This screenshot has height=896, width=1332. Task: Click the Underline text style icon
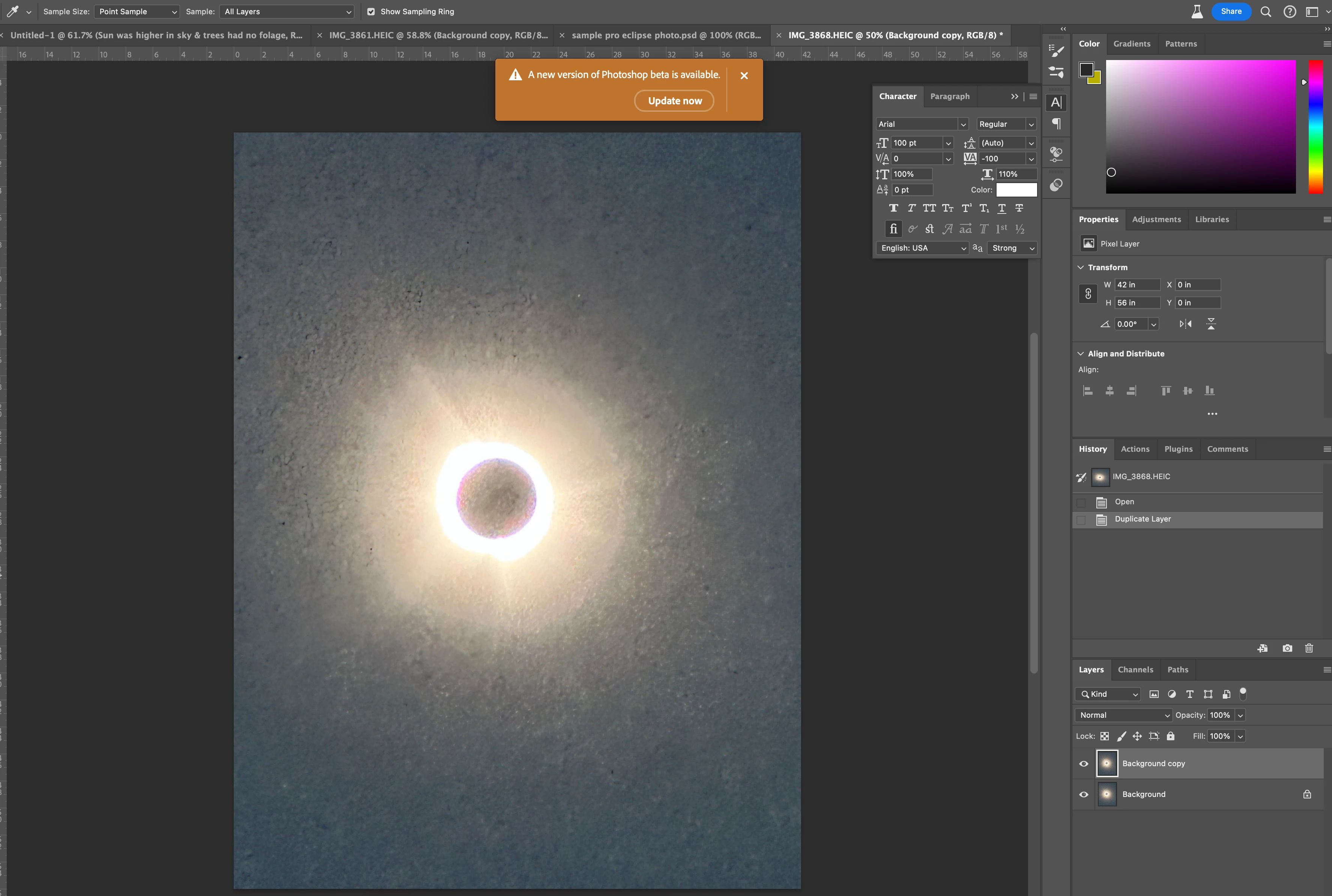(x=1002, y=208)
